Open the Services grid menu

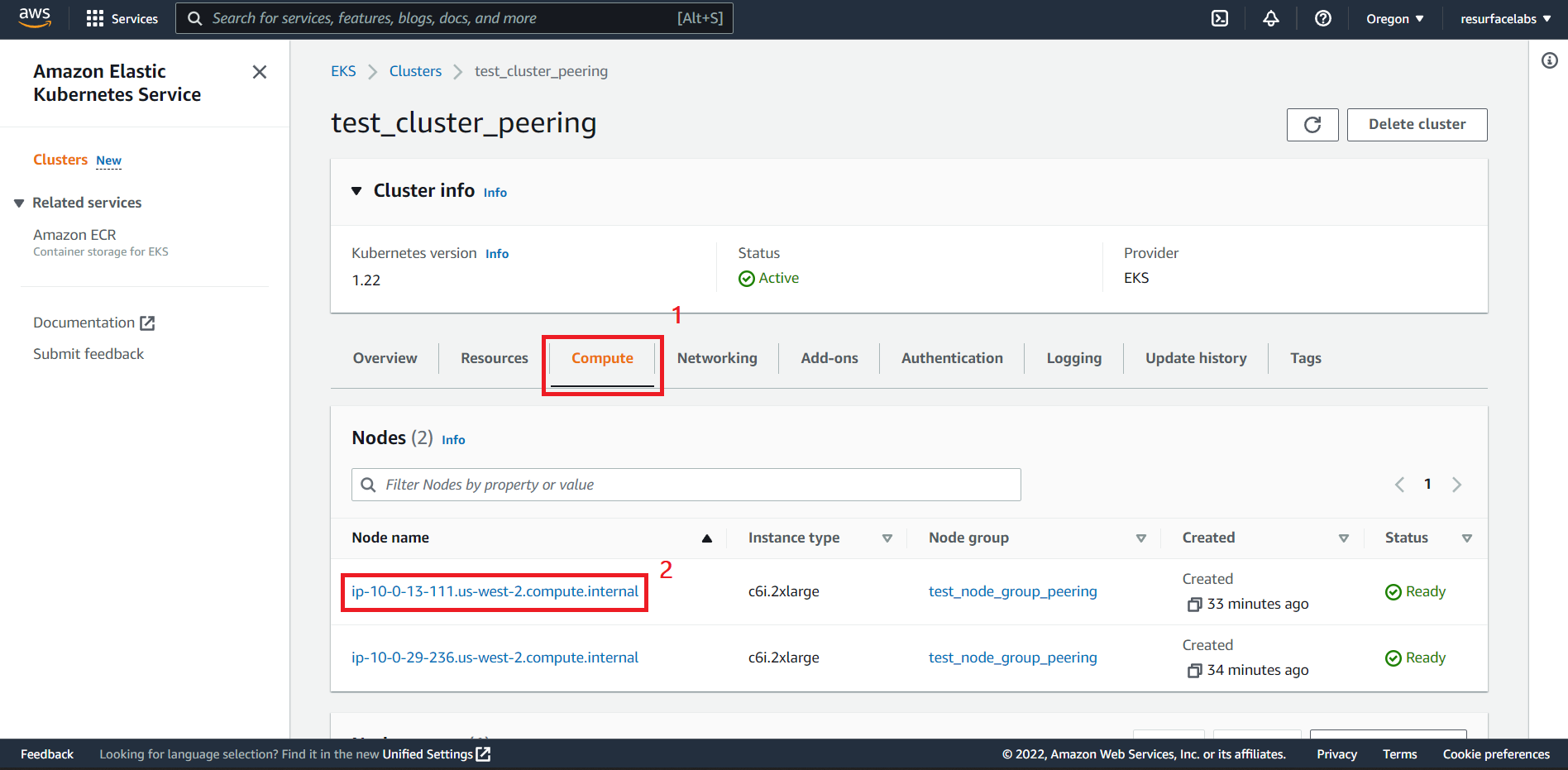122,18
